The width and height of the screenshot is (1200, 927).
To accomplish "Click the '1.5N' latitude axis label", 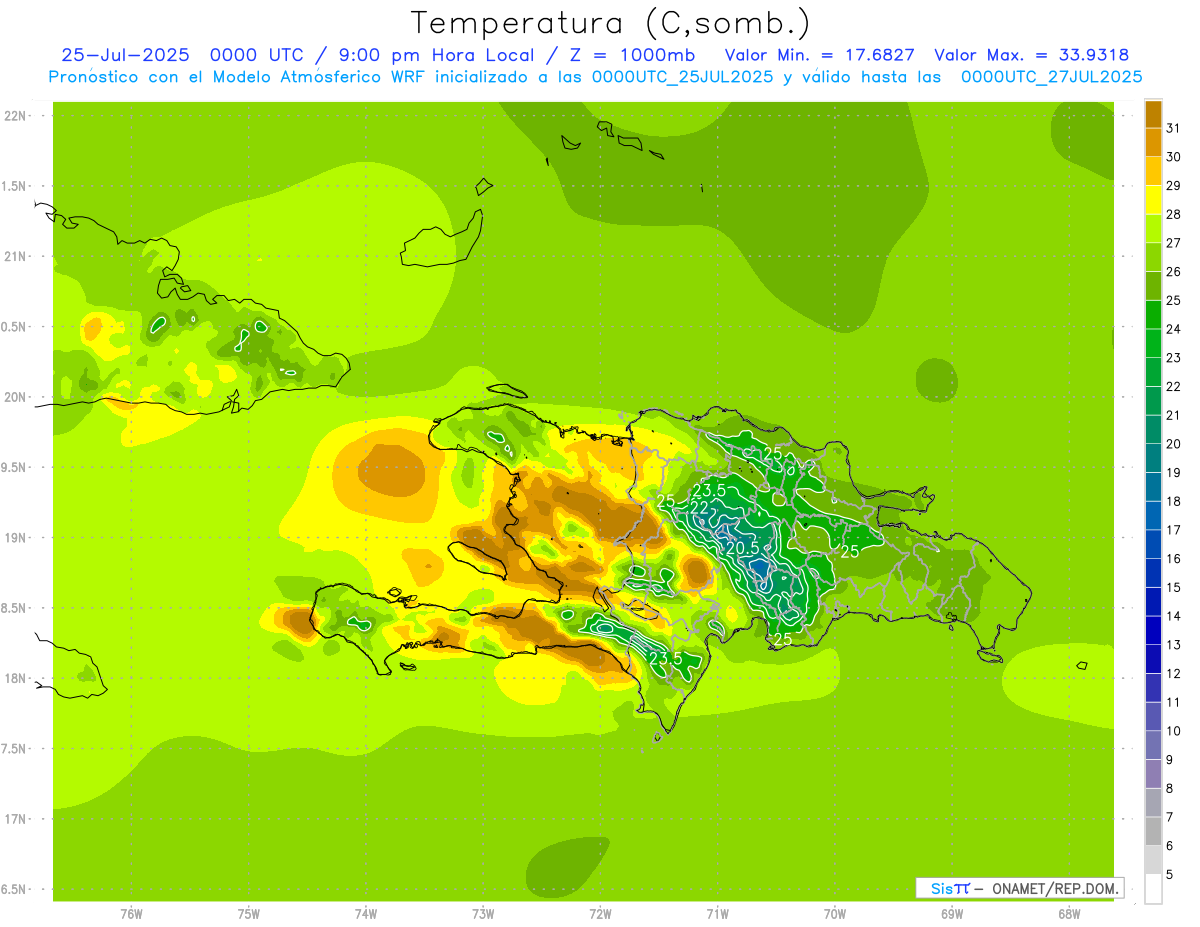I will tap(16, 186).
